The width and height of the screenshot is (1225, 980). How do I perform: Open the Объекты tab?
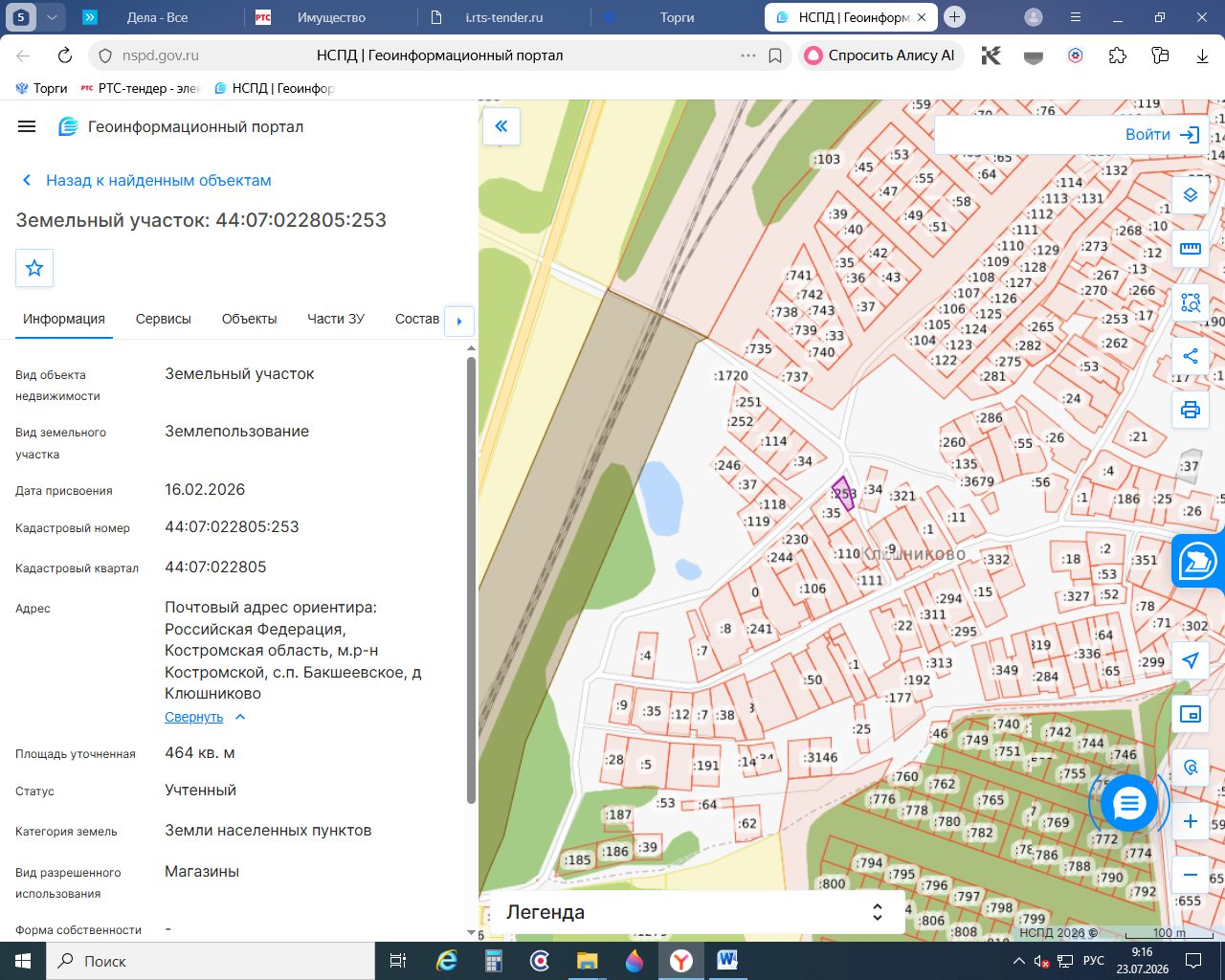pyautogui.click(x=249, y=319)
